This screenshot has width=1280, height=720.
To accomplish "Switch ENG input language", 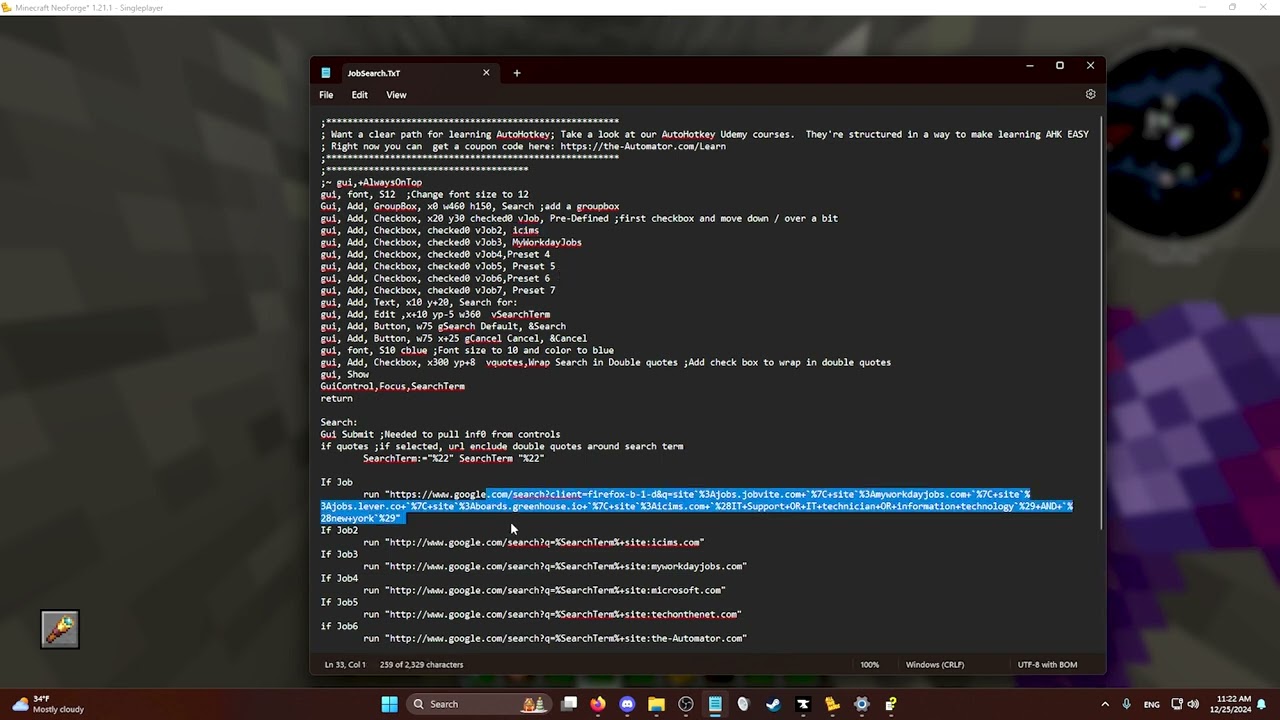I will [x=1152, y=704].
